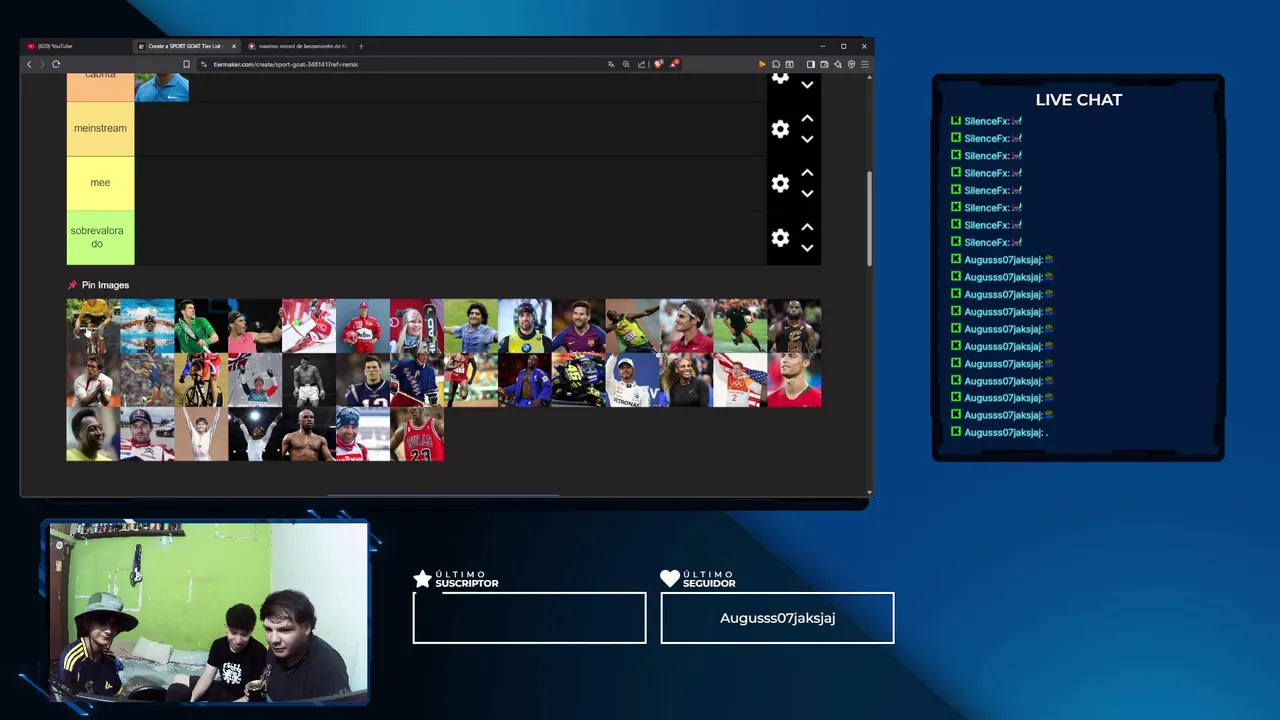Toggle the browser sidebar panel icon
1280x720 pixels.
pyautogui.click(x=811, y=64)
